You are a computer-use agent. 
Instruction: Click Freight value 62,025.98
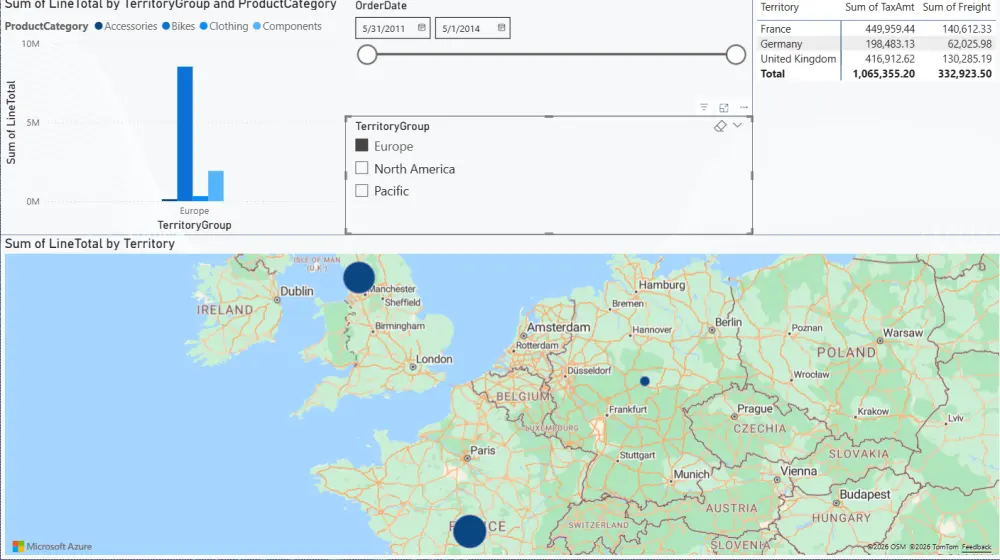click(969, 44)
